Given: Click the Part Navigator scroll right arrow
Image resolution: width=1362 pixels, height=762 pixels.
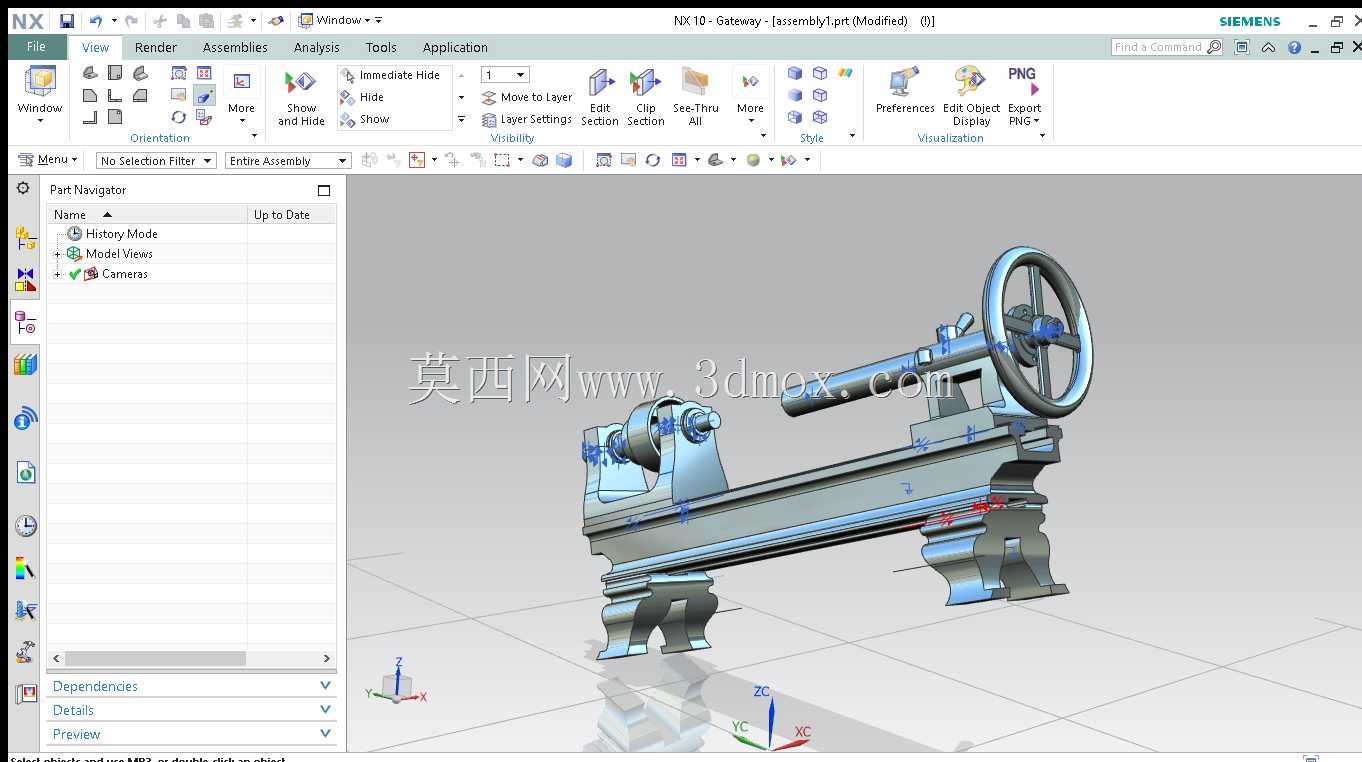Looking at the screenshot, I should coord(326,658).
